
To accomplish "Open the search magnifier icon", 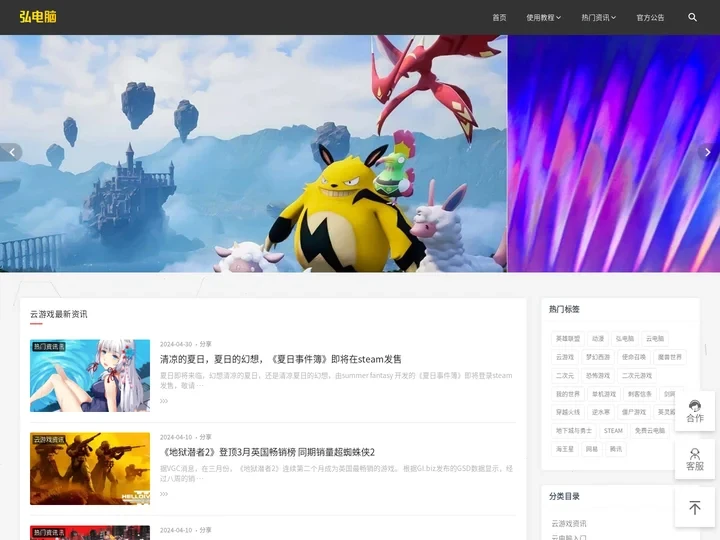I will (x=692, y=17).
